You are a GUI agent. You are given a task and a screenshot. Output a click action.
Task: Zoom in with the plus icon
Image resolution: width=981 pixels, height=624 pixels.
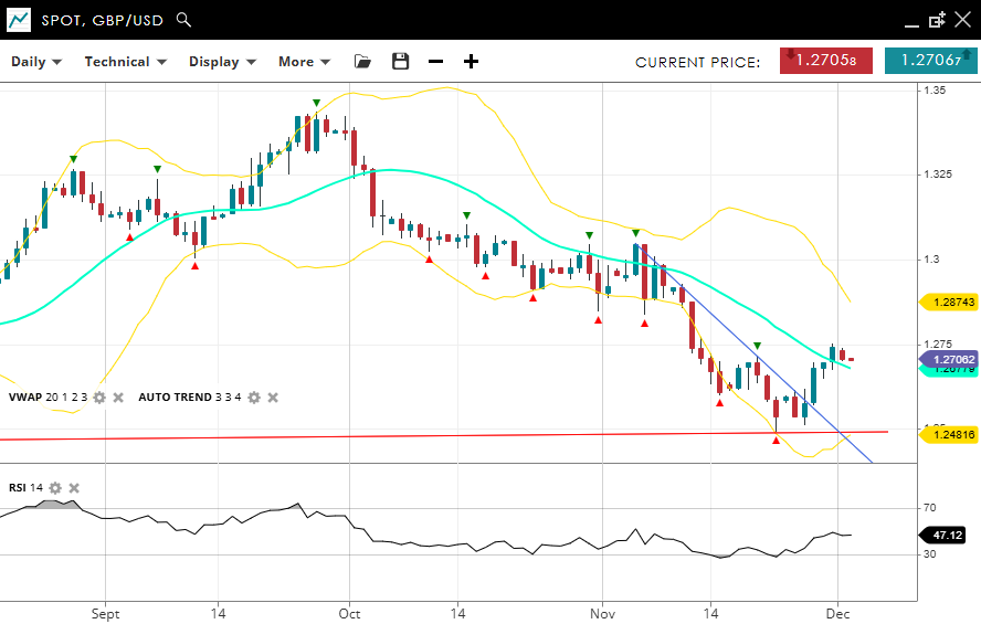(471, 61)
